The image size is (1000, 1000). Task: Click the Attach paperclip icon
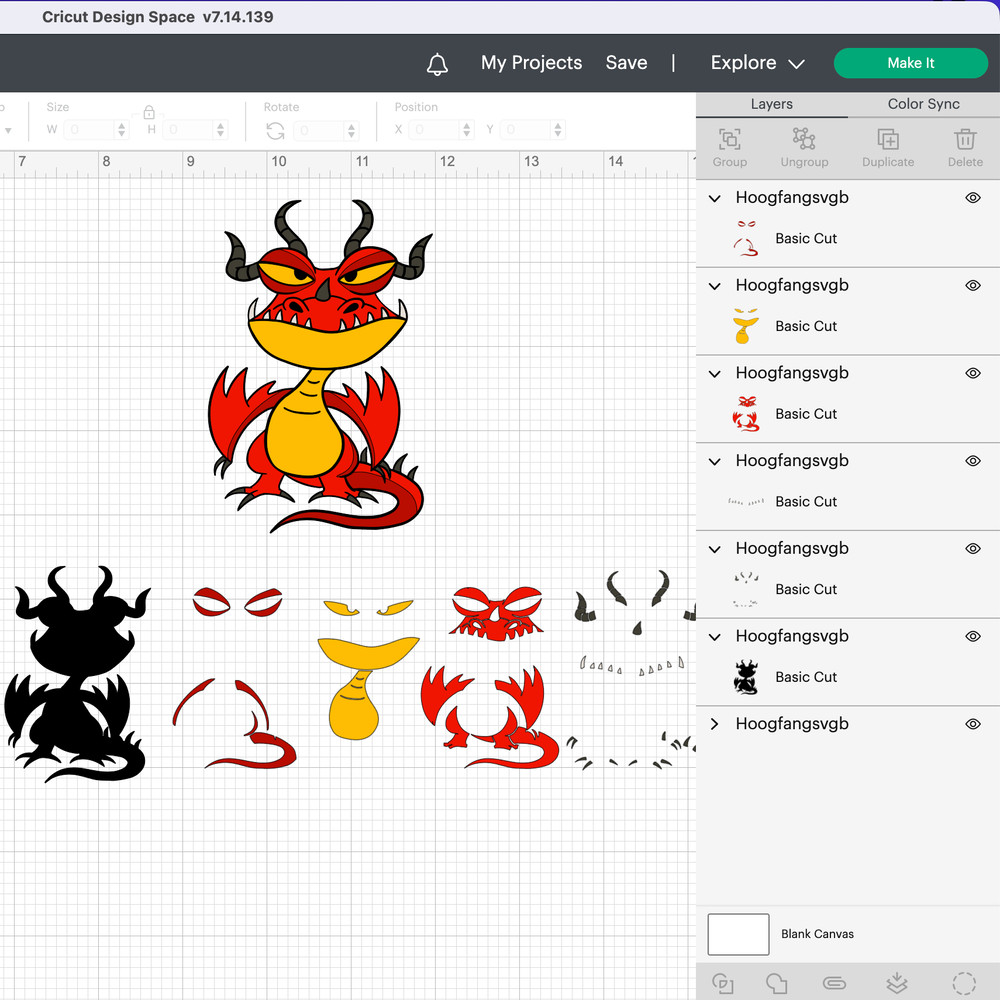coord(834,983)
